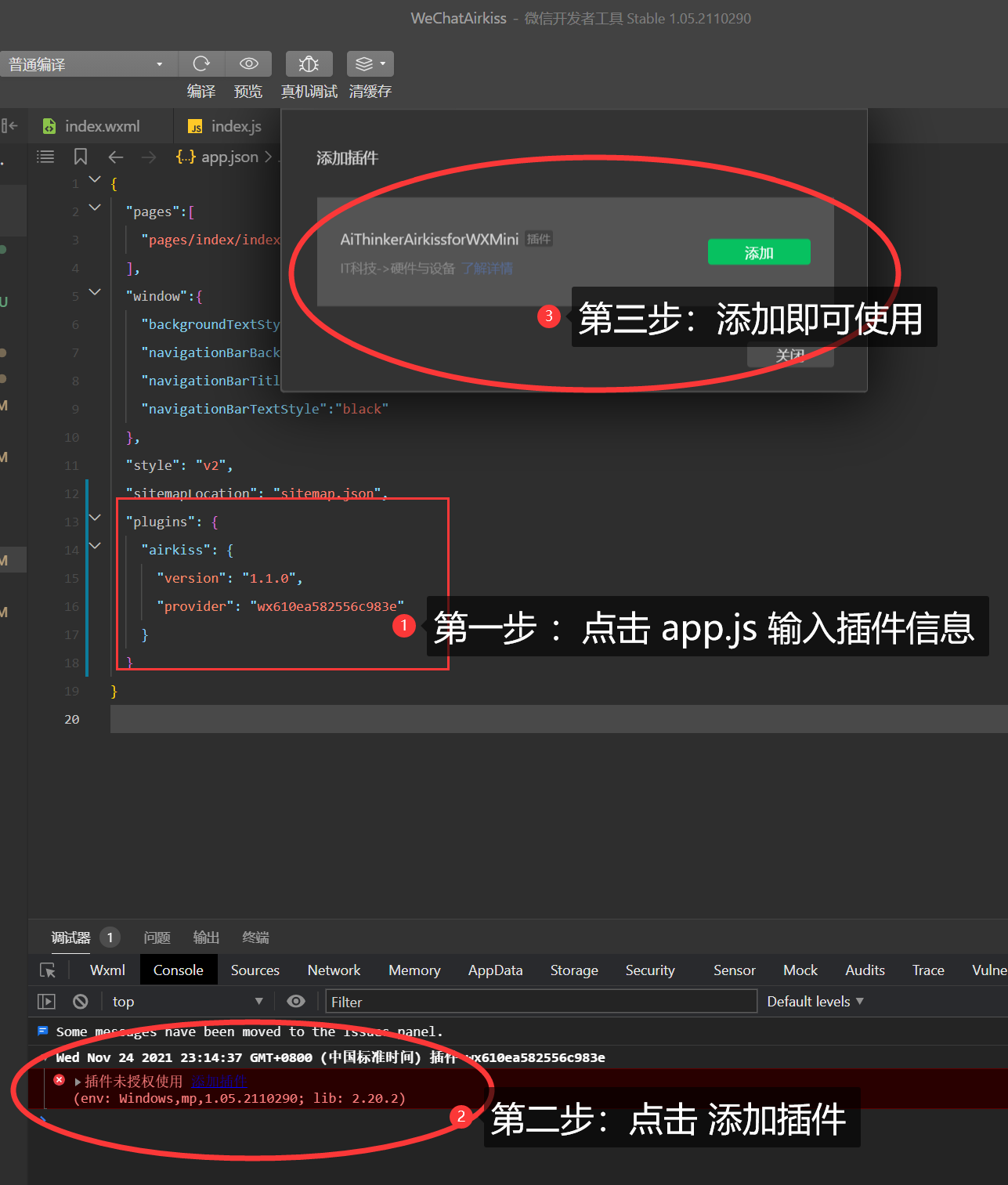
Task: Switch to the index.js tab
Action: click(x=237, y=125)
